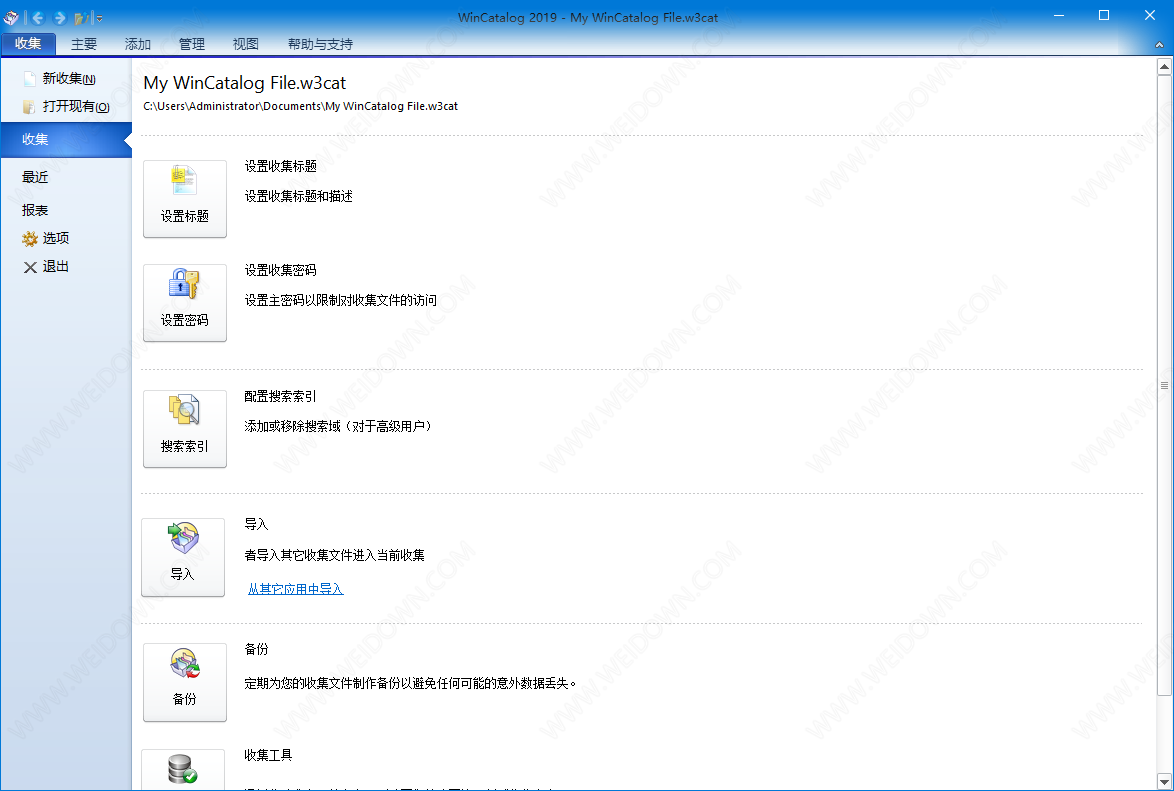
Task: Open the 视图 tab
Action: [x=246, y=44]
